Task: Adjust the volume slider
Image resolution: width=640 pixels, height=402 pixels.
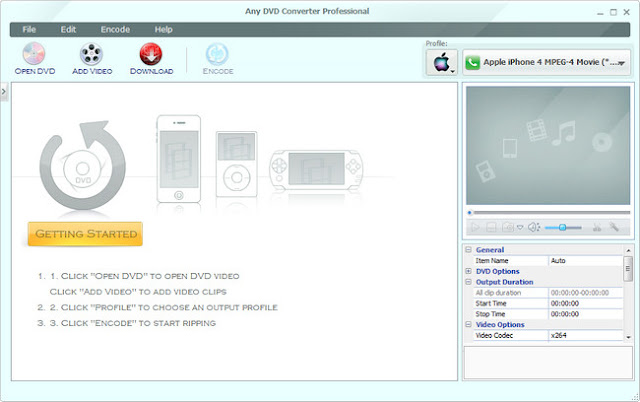Action: click(x=563, y=227)
